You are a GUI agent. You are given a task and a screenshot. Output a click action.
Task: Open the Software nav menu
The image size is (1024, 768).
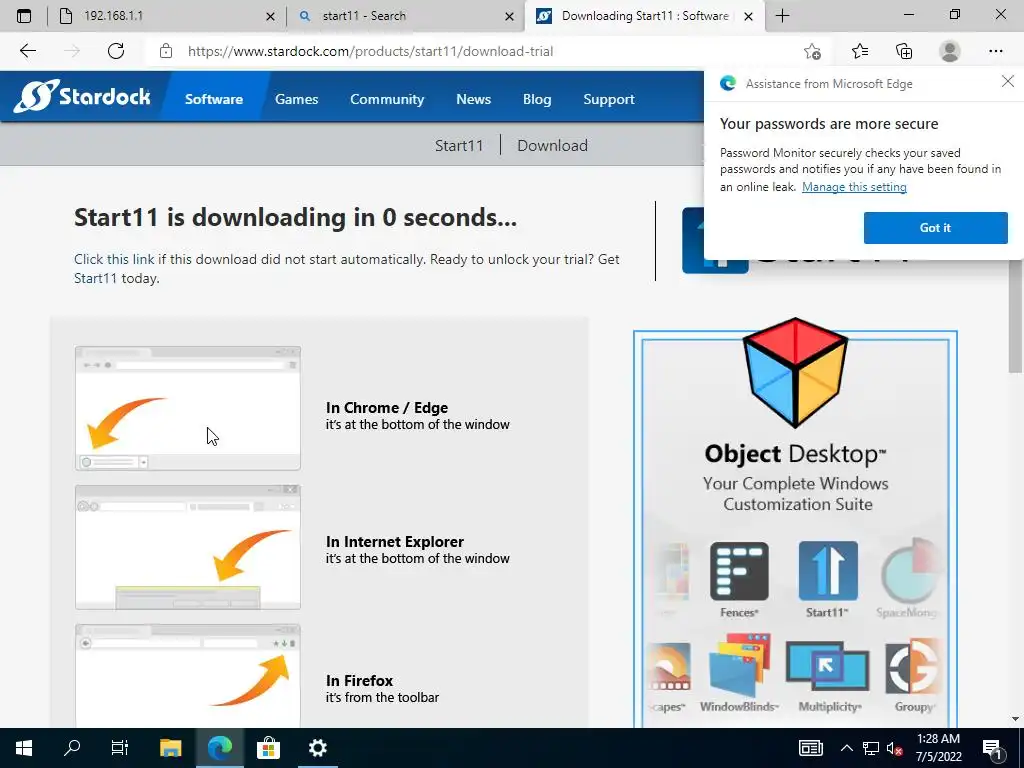pos(214,99)
